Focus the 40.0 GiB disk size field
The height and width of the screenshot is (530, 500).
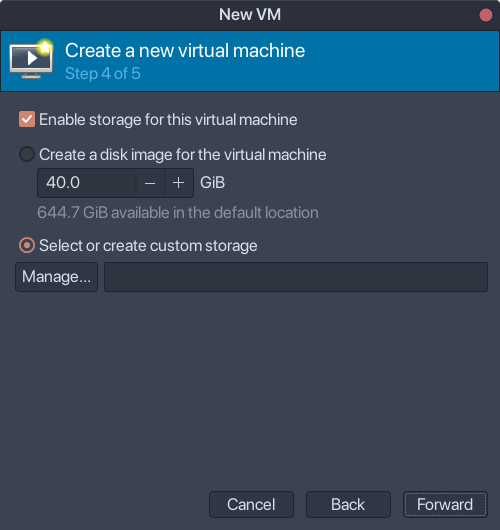[x=87, y=183]
